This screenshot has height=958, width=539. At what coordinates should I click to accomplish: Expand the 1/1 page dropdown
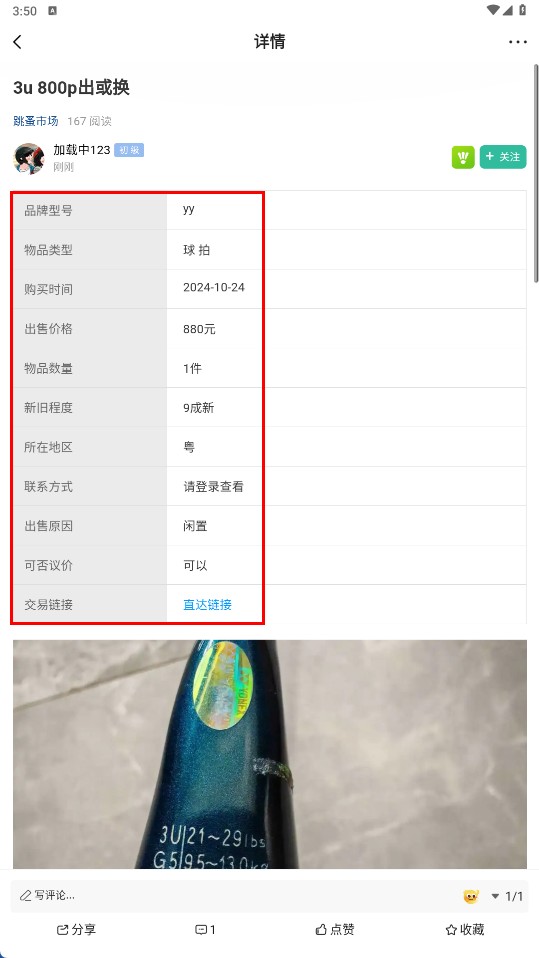(x=507, y=896)
